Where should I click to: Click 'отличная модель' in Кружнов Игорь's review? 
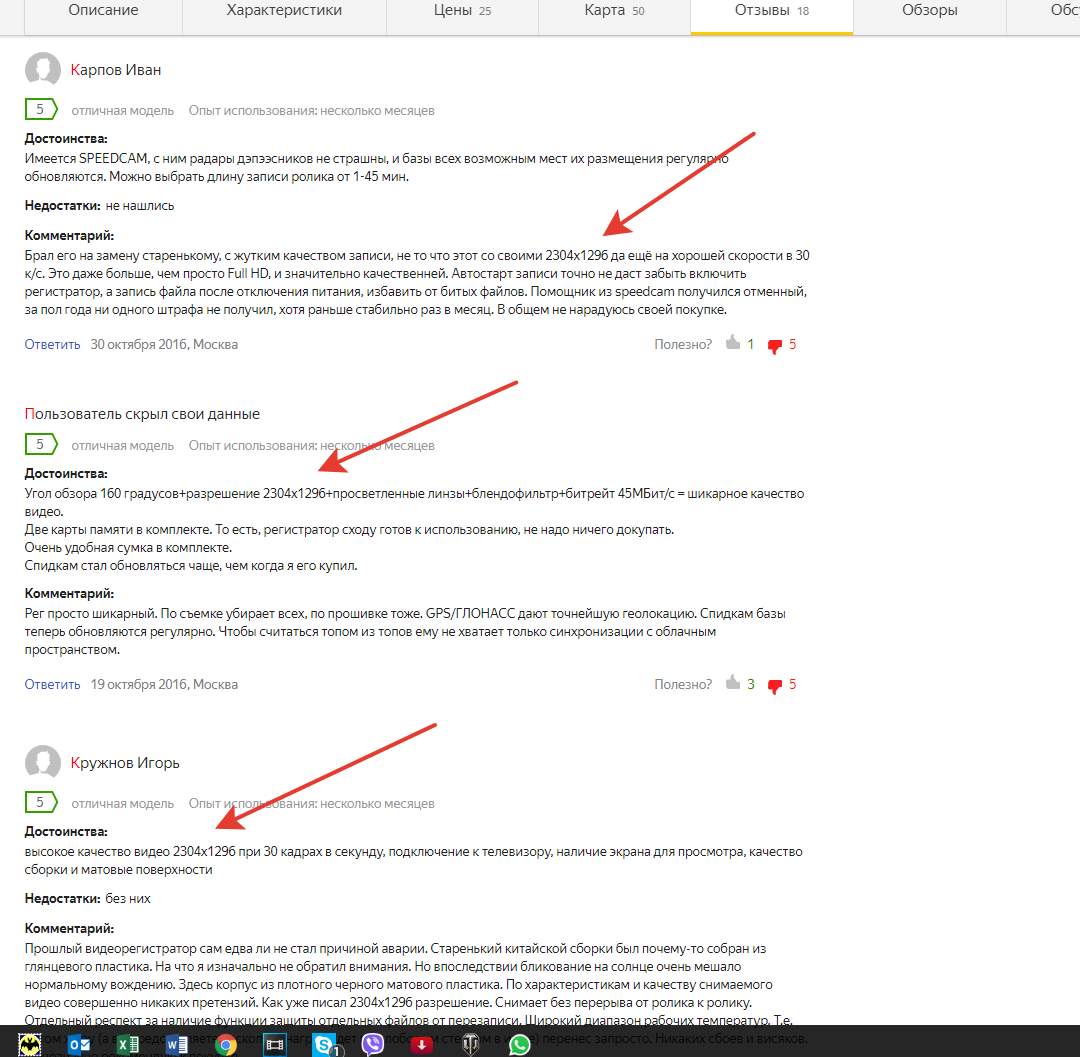click(x=123, y=804)
